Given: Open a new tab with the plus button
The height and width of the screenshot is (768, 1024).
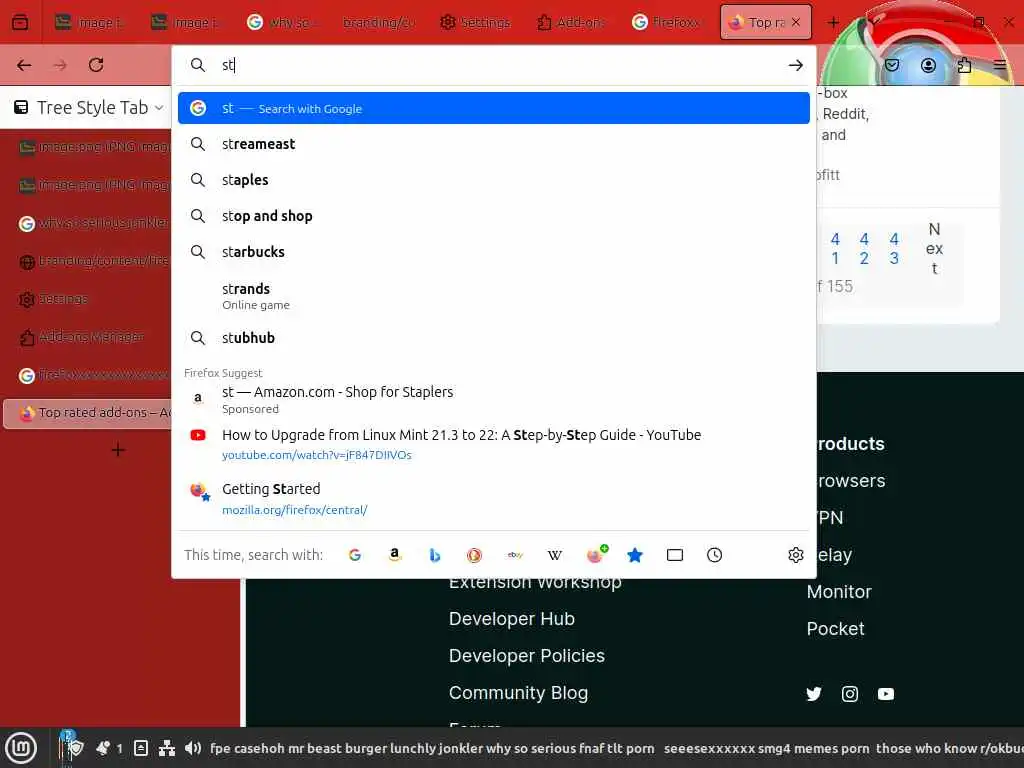Looking at the screenshot, I should click(833, 22).
